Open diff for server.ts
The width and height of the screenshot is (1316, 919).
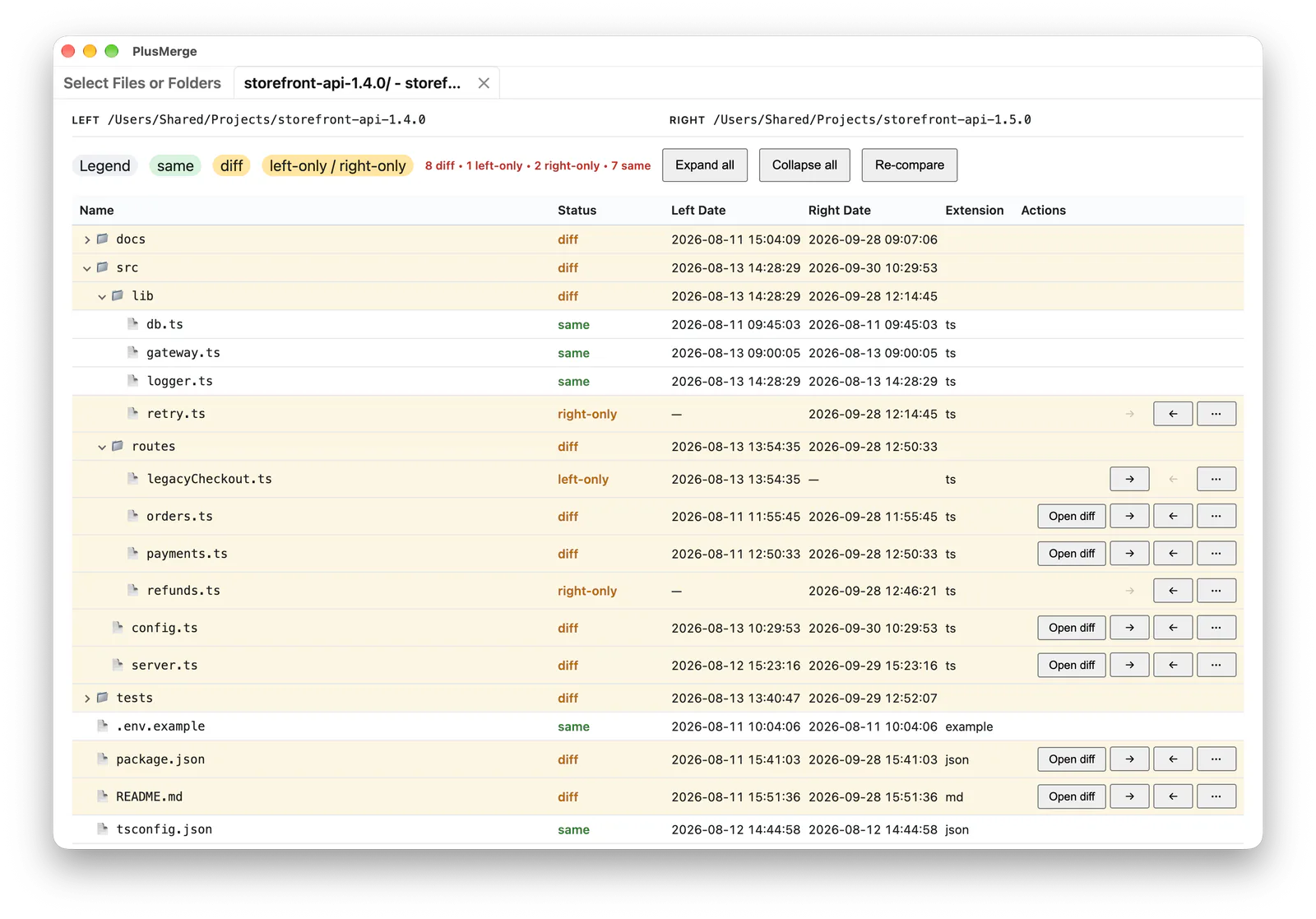point(1072,665)
